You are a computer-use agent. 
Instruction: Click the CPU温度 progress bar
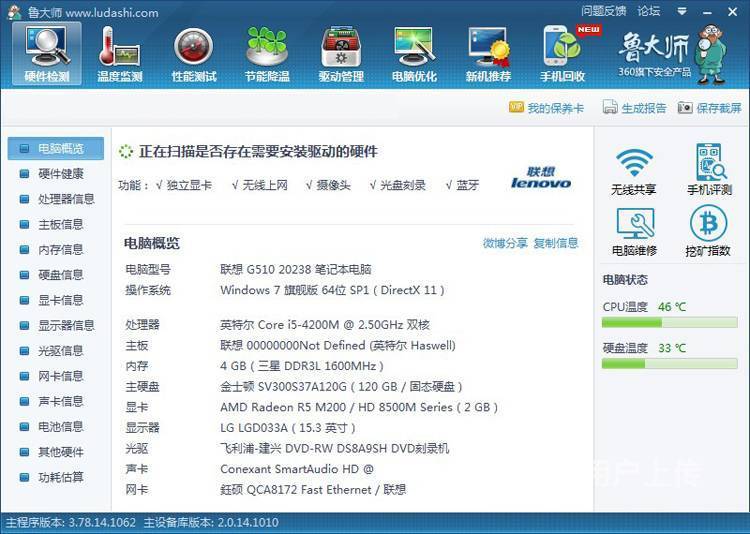[x=669, y=323]
